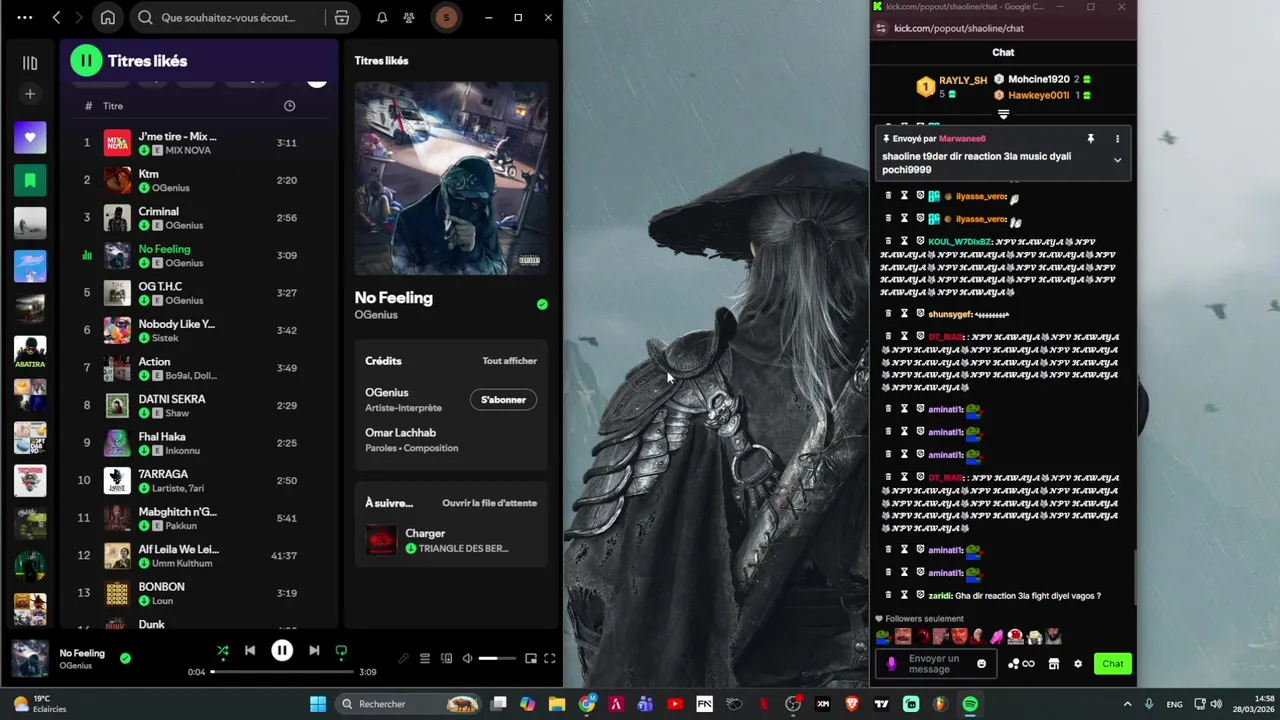Open the friends activity icon in Spotify

click(x=409, y=18)
